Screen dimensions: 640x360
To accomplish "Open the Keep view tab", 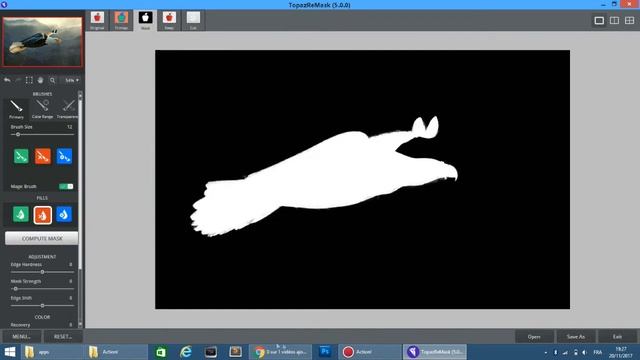I will [169, 20].
